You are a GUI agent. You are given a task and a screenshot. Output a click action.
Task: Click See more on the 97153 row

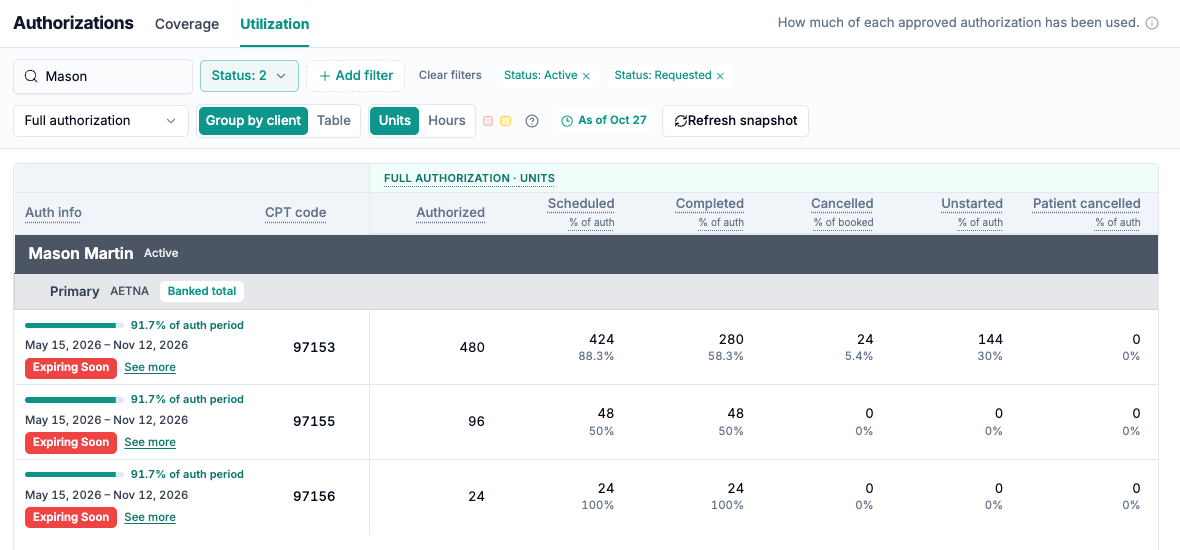(150, 368)
